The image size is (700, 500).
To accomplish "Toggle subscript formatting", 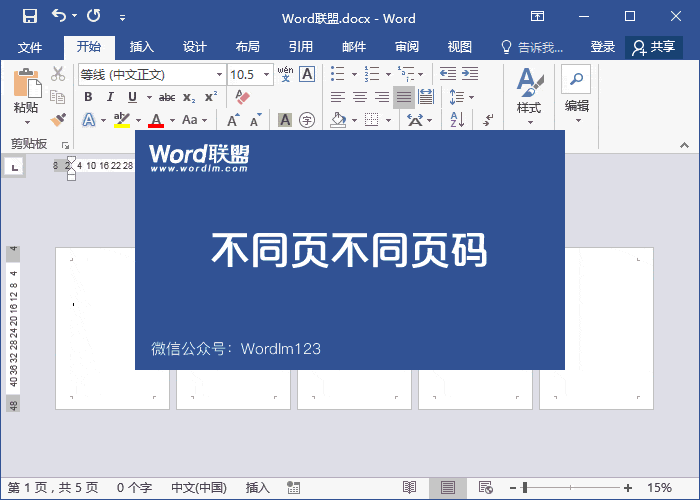I will click(189, 97).
